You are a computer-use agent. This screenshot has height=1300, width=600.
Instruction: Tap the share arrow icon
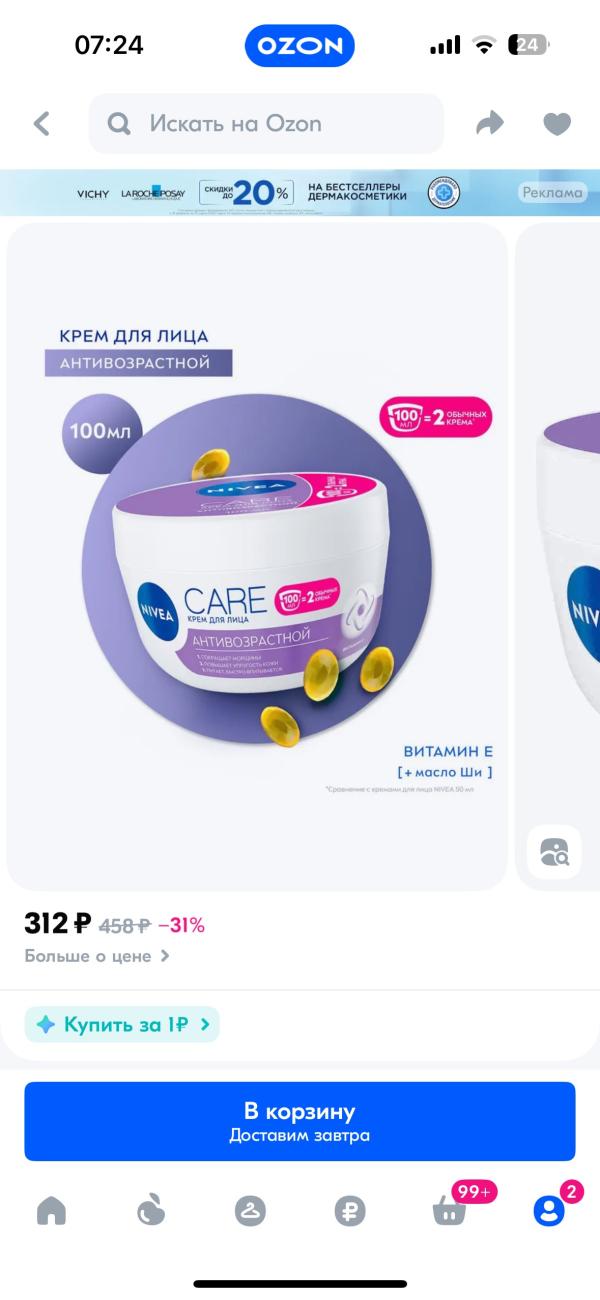click(x=490, y=124)
